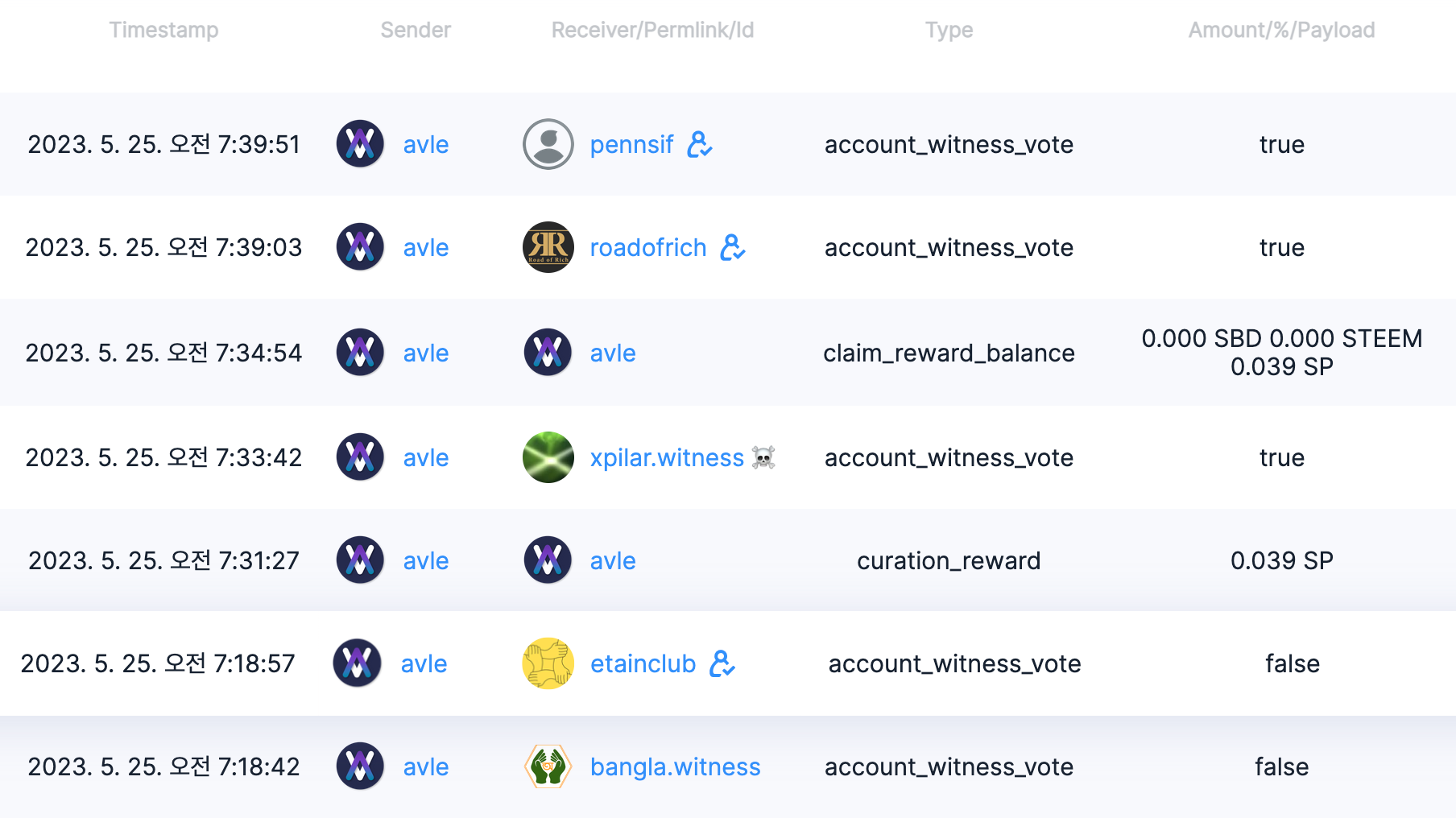Screen dimensions: 1456x818
Task: Open the etainclub account link
Action: [x=643, y=664]
